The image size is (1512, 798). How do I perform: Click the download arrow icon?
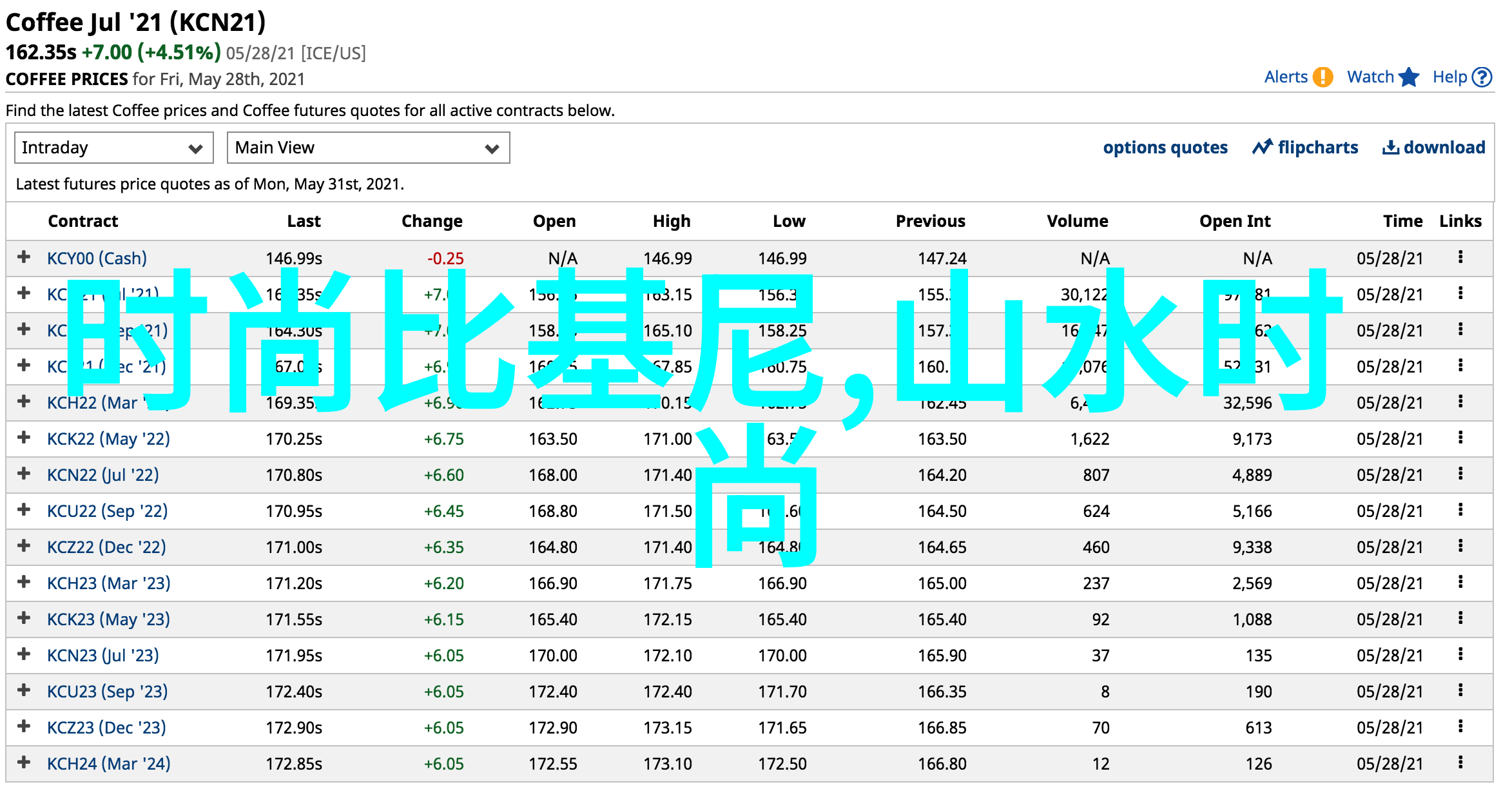tap(1390, 148)
